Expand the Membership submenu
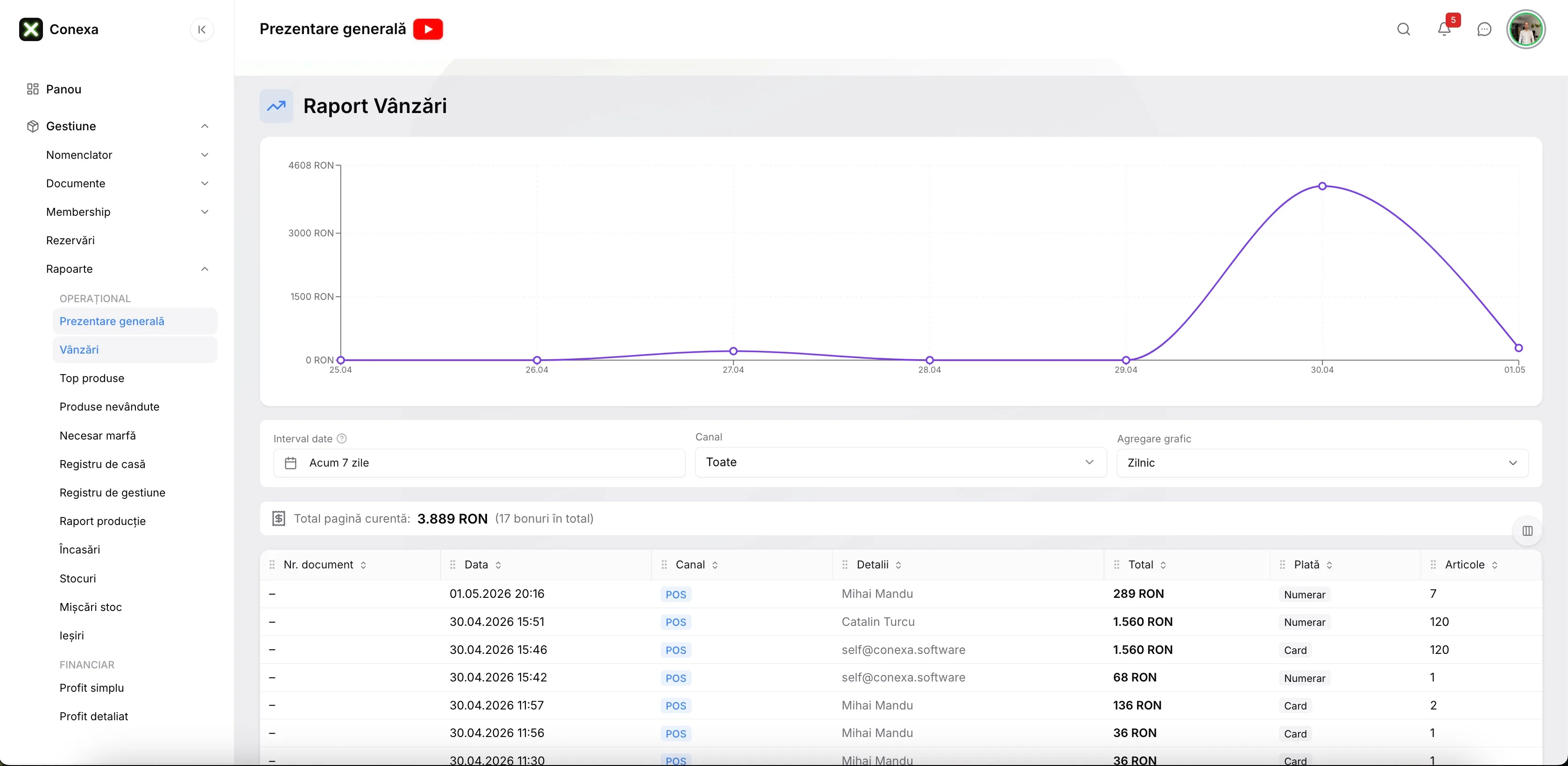Image resolution: width=1568 pixels, height=766 pixels. pos(205,212)
